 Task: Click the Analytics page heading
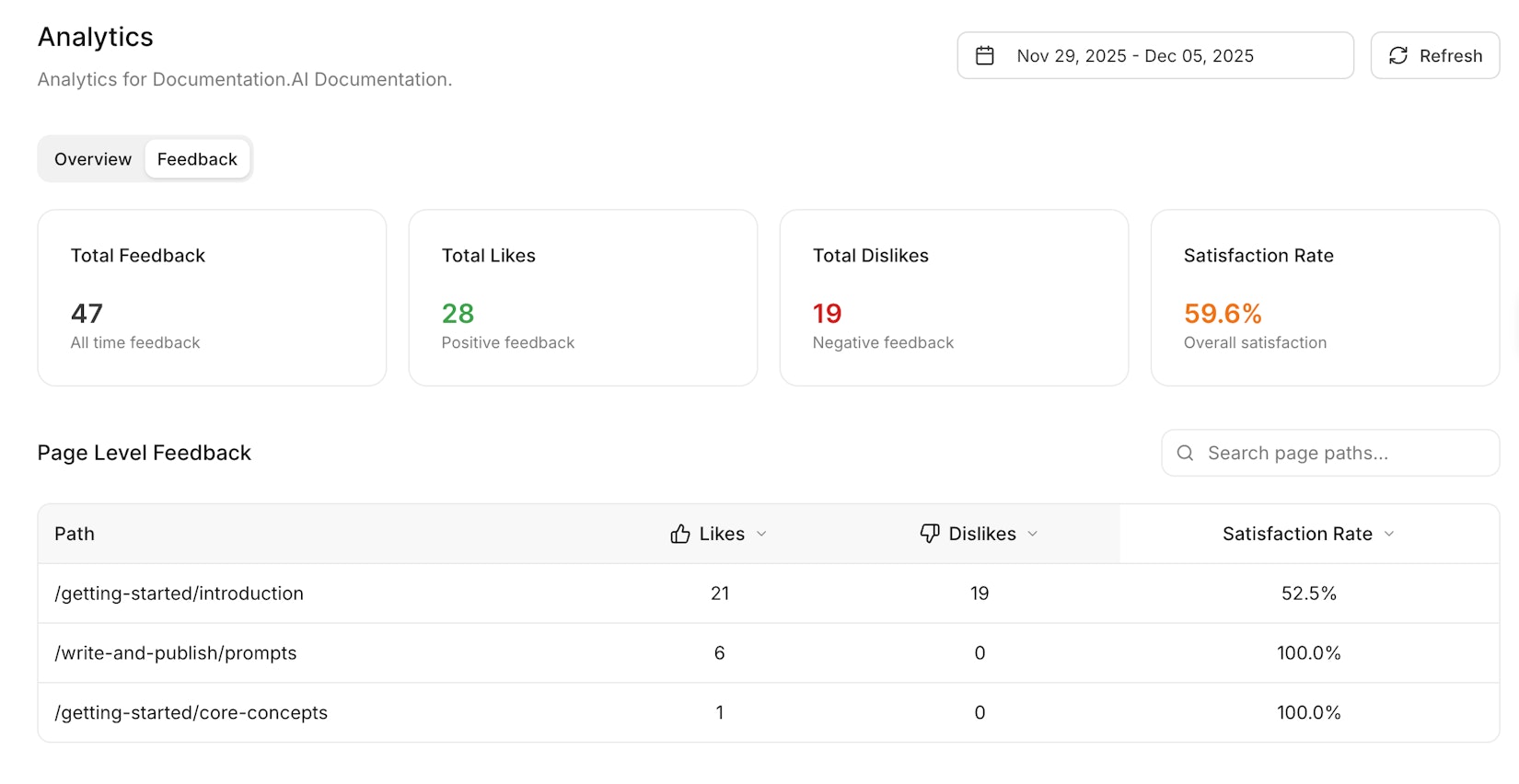(95, 37)
